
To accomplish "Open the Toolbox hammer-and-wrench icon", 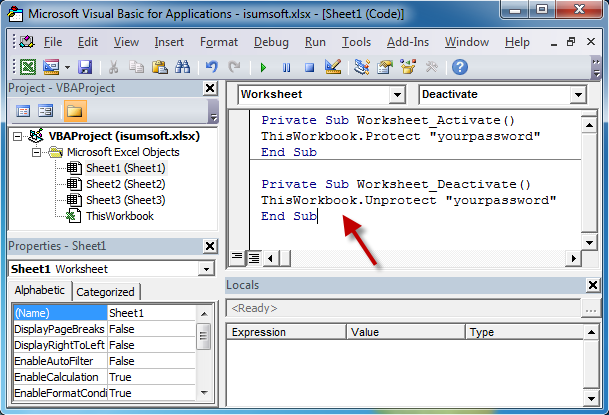I will [432, 68].
